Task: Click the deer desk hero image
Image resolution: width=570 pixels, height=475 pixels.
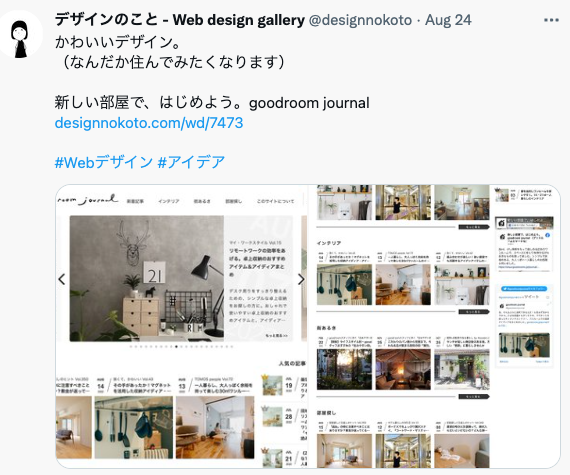Action: 147,278
